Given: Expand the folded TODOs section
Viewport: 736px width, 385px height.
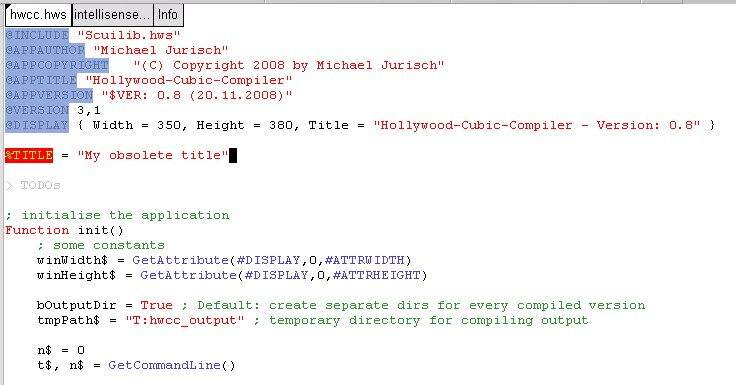Looking at the screenshot, I should 9,185.
